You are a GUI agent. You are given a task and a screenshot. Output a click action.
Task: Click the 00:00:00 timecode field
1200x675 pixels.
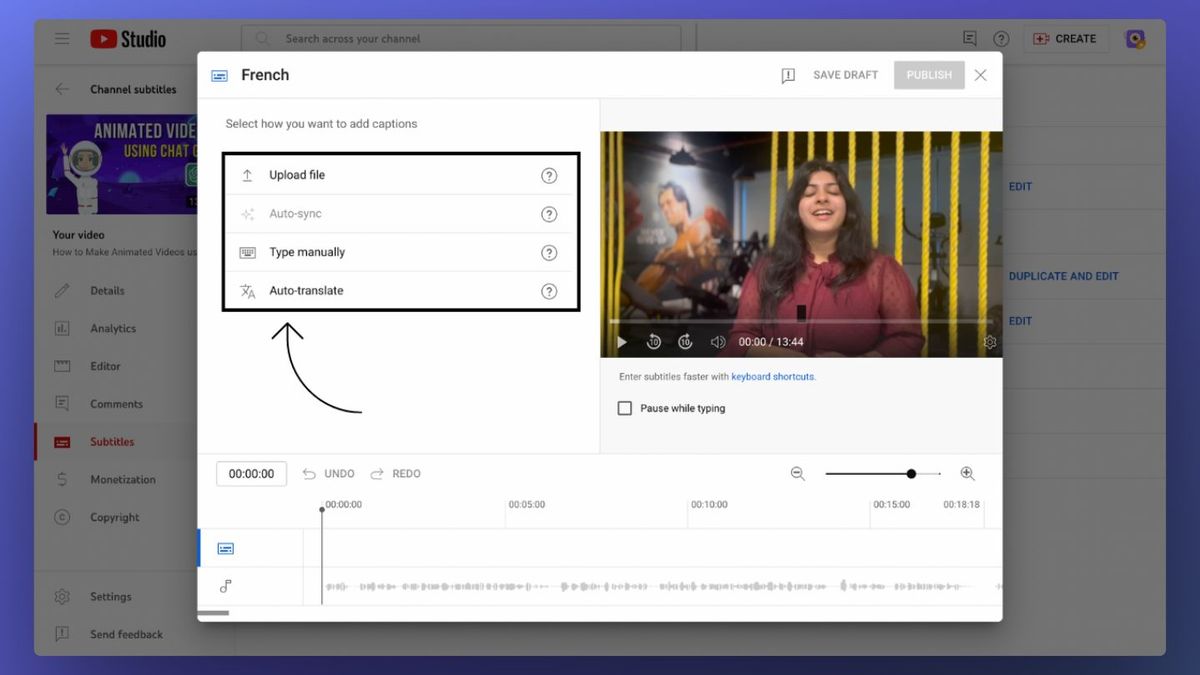pyautogui.click(x=251, y=474)
